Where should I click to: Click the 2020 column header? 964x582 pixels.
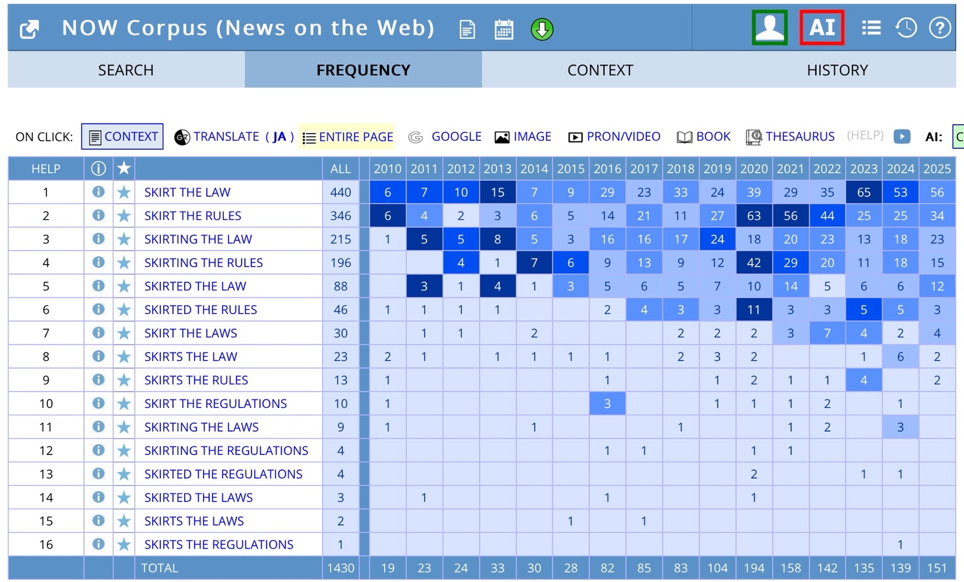[x=754, y=168]
